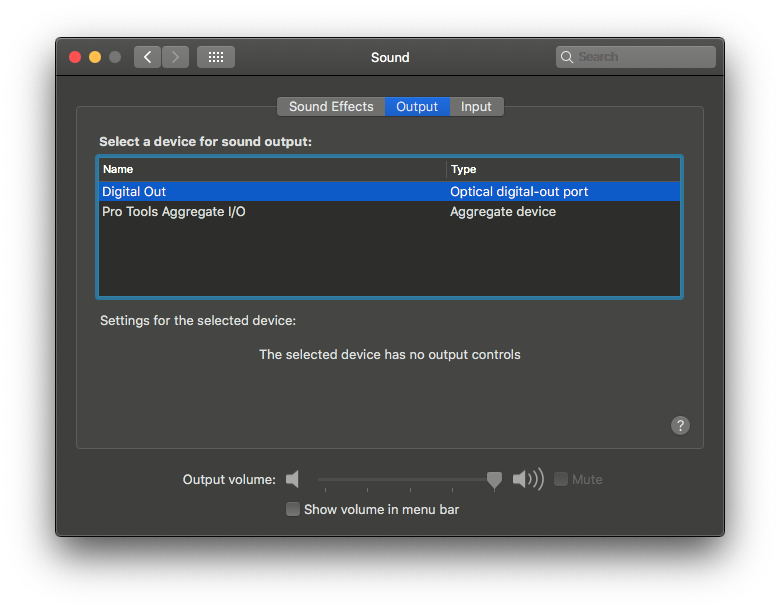Minimize the Sound window

(95, 57)
